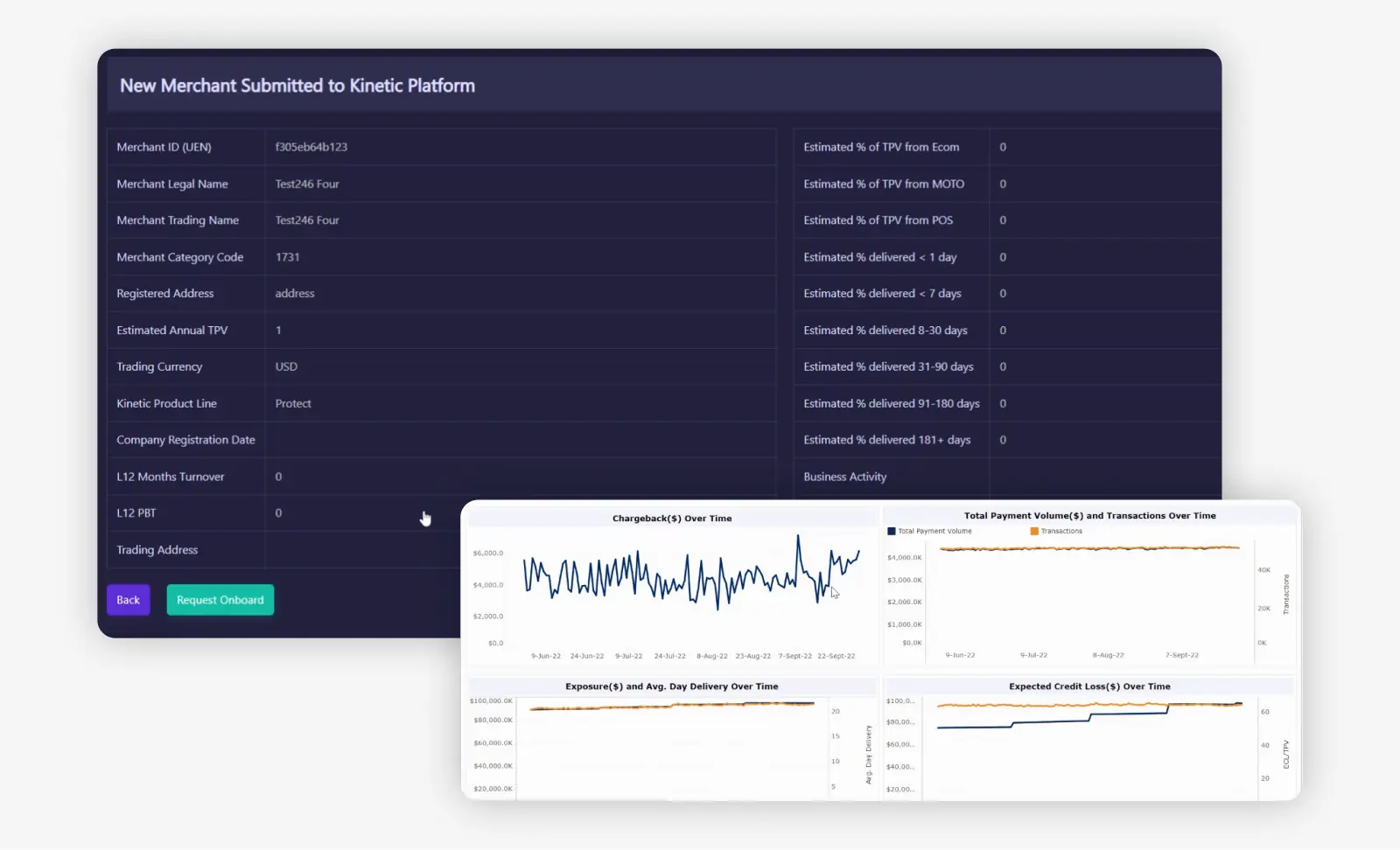1400x850 pixels.
Task: Click Registered Address value address
Action: pyautogui.click(x=295, y=294)
